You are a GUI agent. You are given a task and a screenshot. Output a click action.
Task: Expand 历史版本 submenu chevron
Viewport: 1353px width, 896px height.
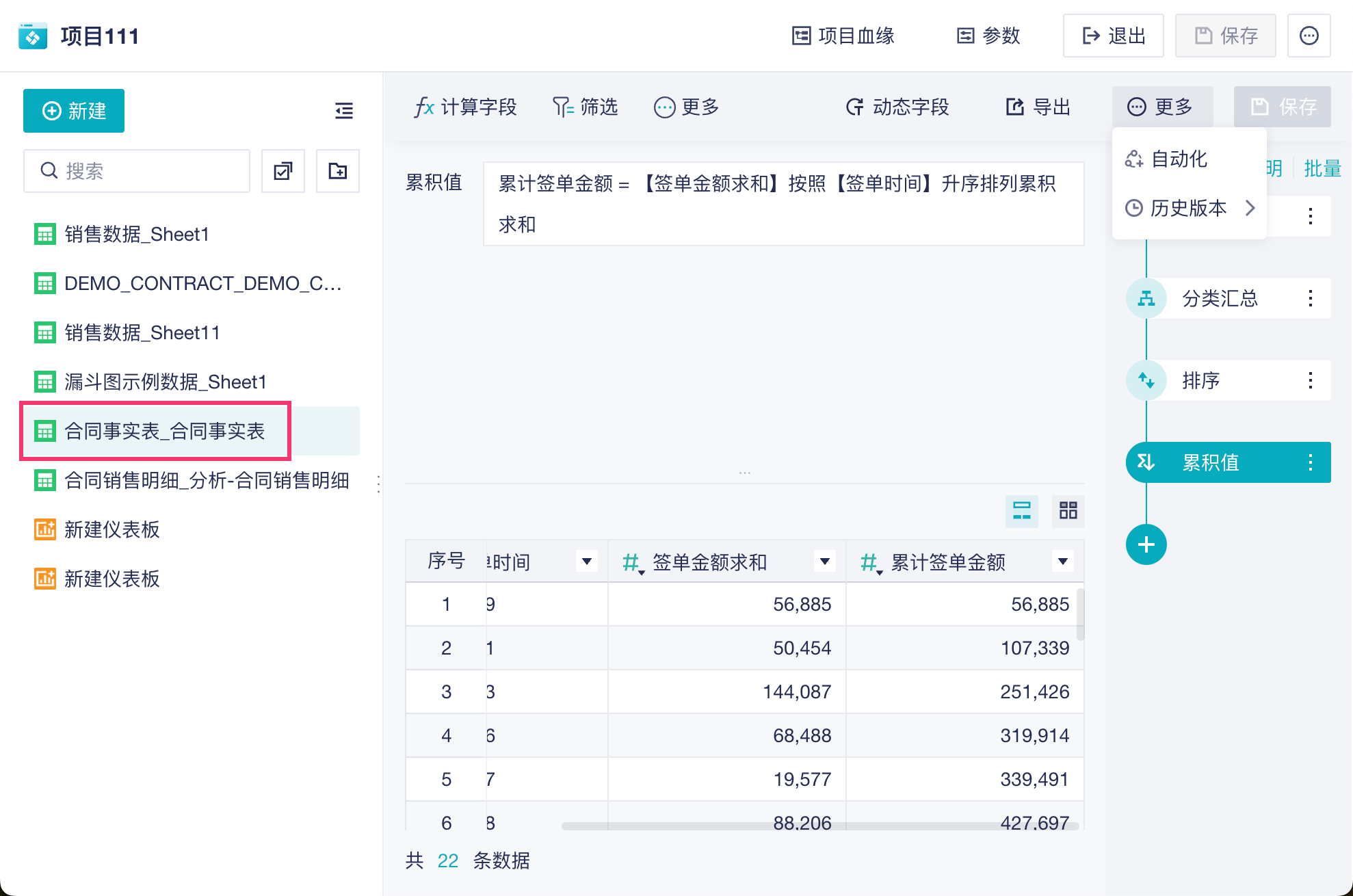click(x=1250, y=208)
